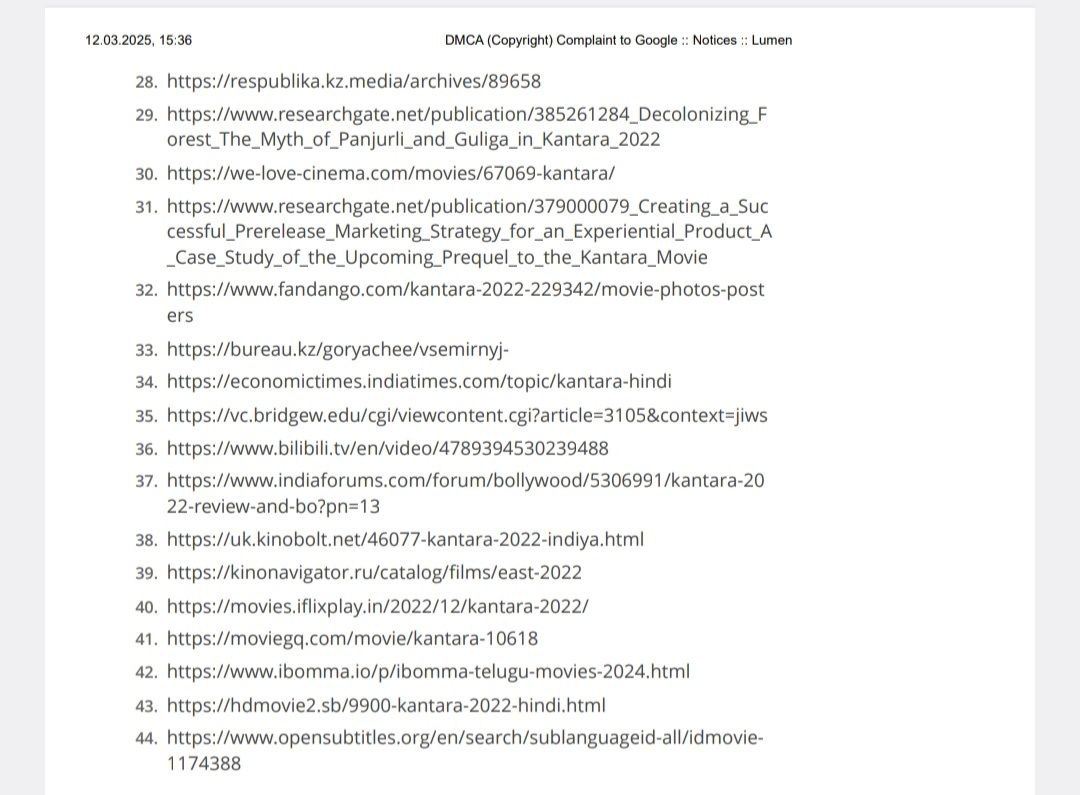Visit the kinonavigator.ru east-2022 catalog link
This screenshot has height=795, width=1080.
pyautogui.click(x=374, y=572)
